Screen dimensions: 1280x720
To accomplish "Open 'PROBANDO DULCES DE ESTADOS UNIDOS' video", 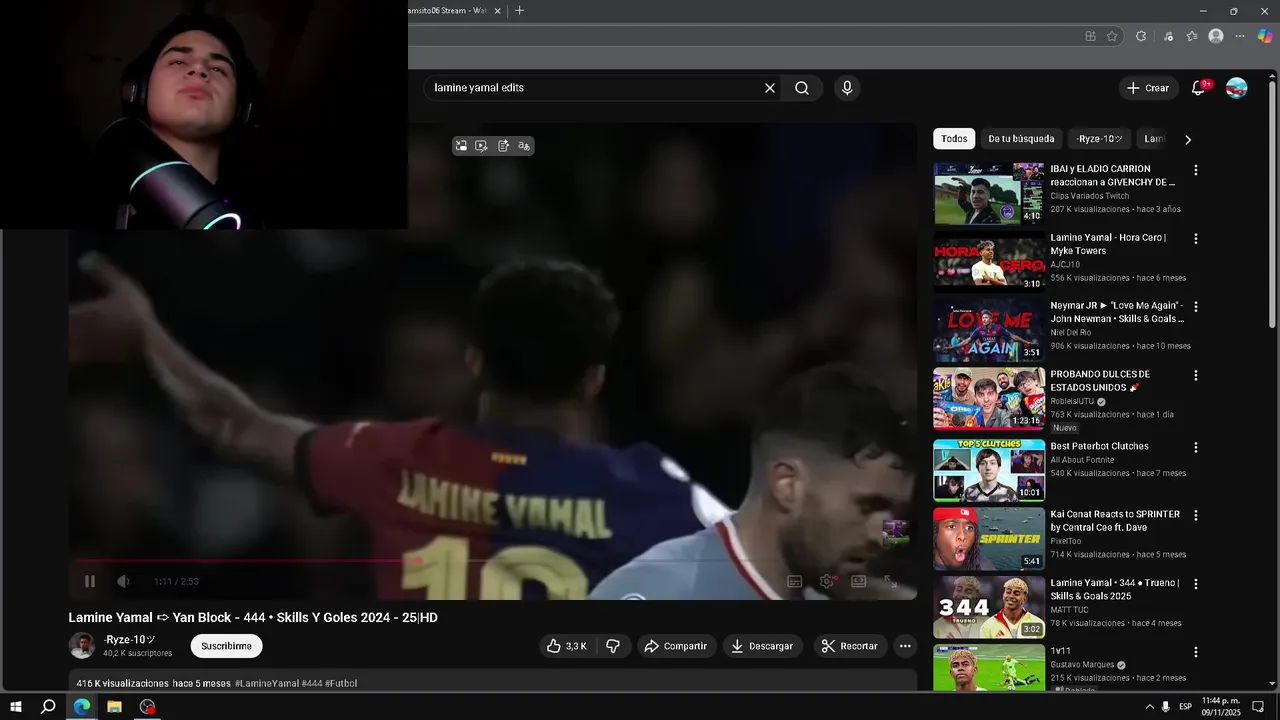I will (x=1100, y=380).
